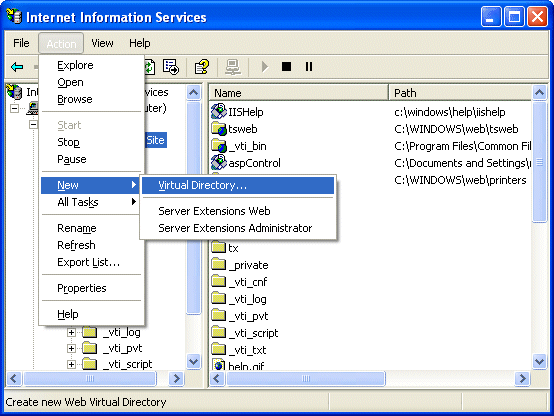Select Browse in Action menu
Viewport: 554px width, 416px height.
(91, 99)
